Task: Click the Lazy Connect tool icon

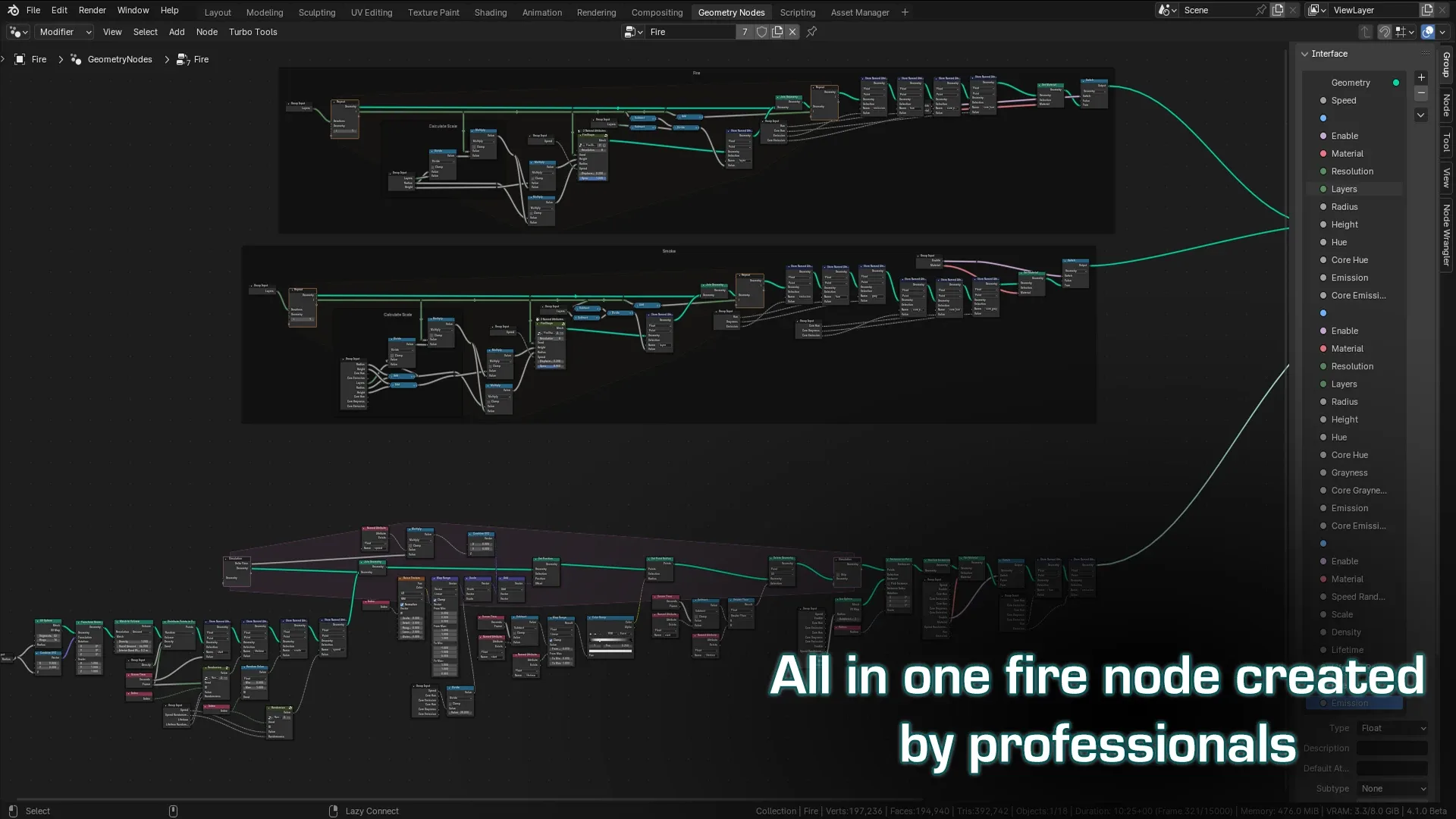Action: tap(334, 810)
